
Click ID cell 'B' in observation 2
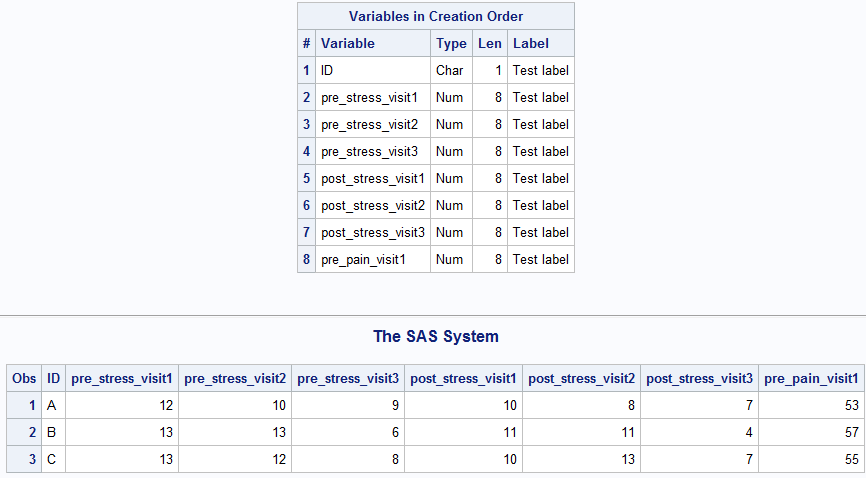[52, 432]
